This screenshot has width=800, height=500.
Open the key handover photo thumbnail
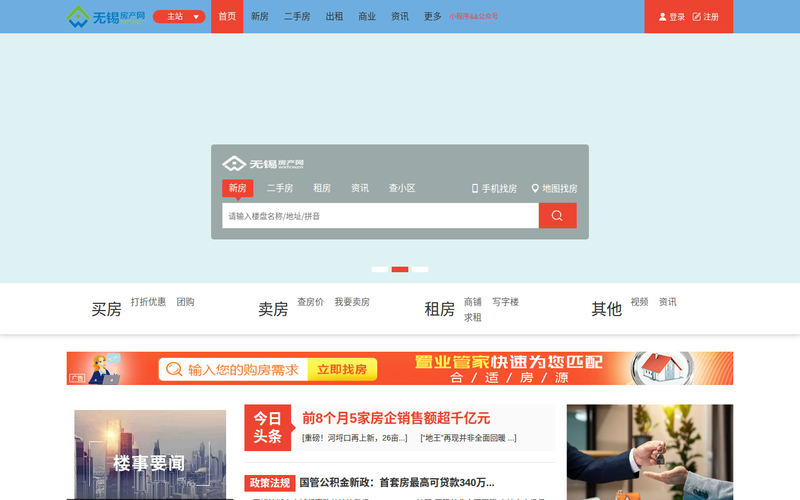click(650, 452)
